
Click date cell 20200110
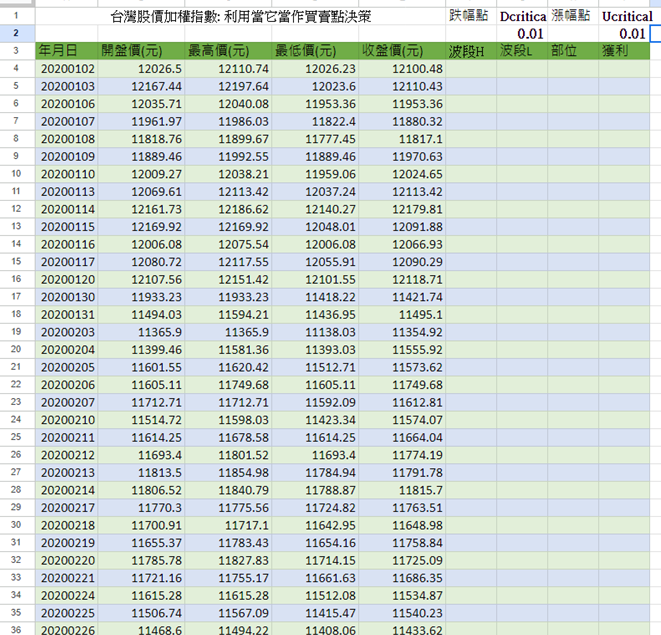pos(67,174)
